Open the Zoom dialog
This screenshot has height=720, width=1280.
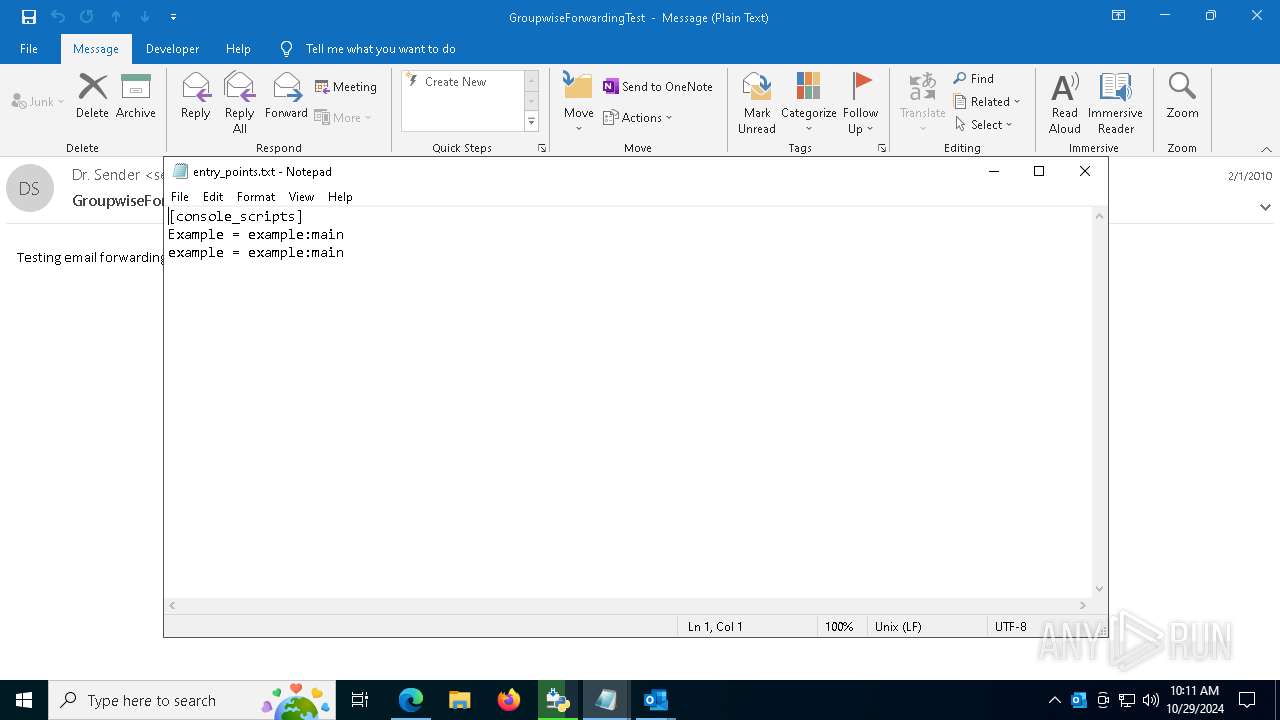pos(1182,96)
